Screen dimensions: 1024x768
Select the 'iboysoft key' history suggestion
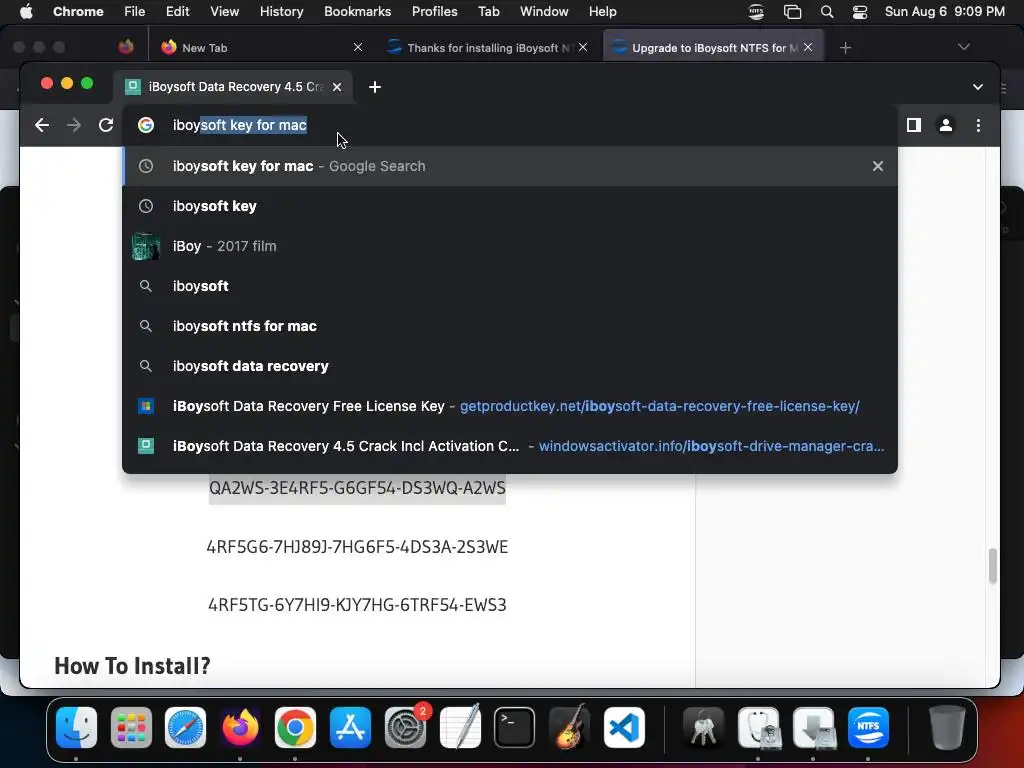pos(509,206)
